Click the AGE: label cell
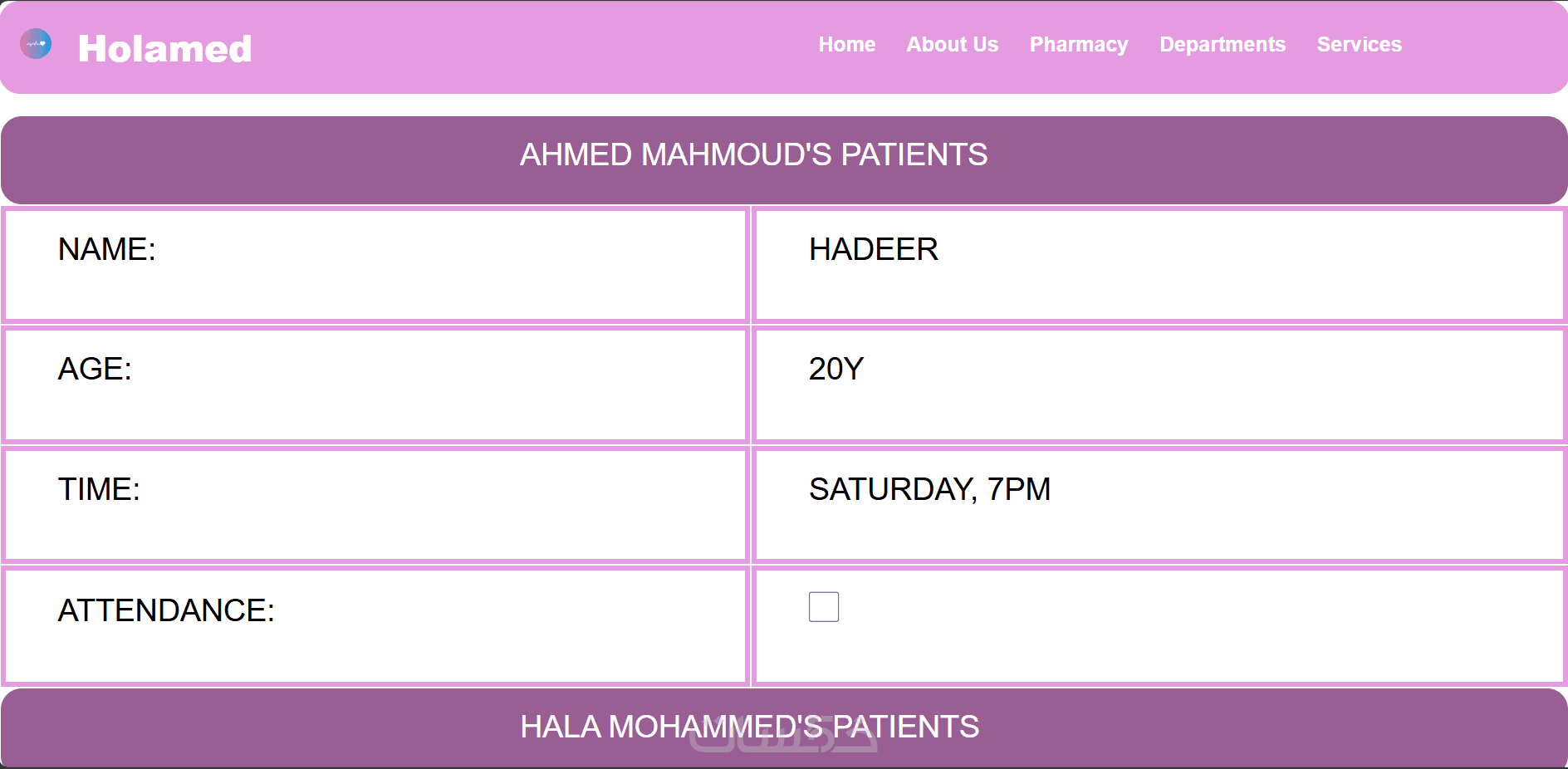This screenshot has width=1568, height=769. [x=95, y=370]
